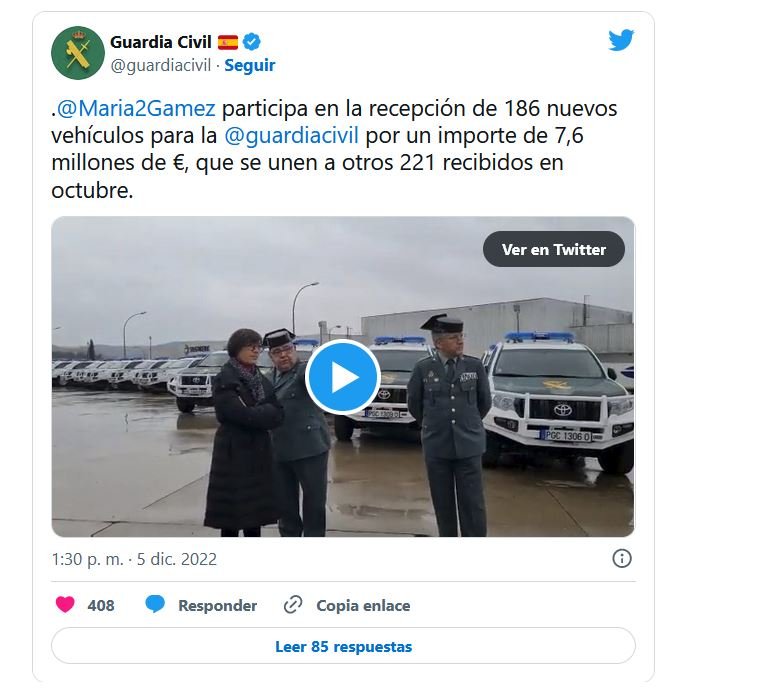Click the blue verified badge icon
The width and height of the screenshot is (760, 693).
point(252,42)
